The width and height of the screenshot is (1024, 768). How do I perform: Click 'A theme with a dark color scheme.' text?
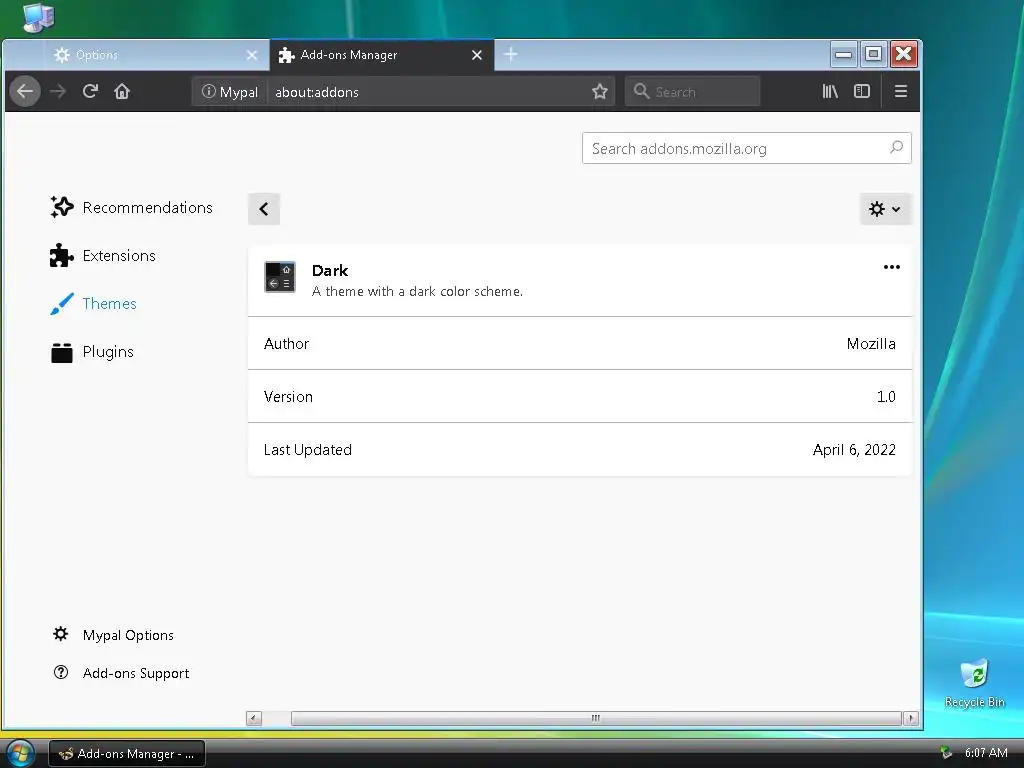(417, 291)
